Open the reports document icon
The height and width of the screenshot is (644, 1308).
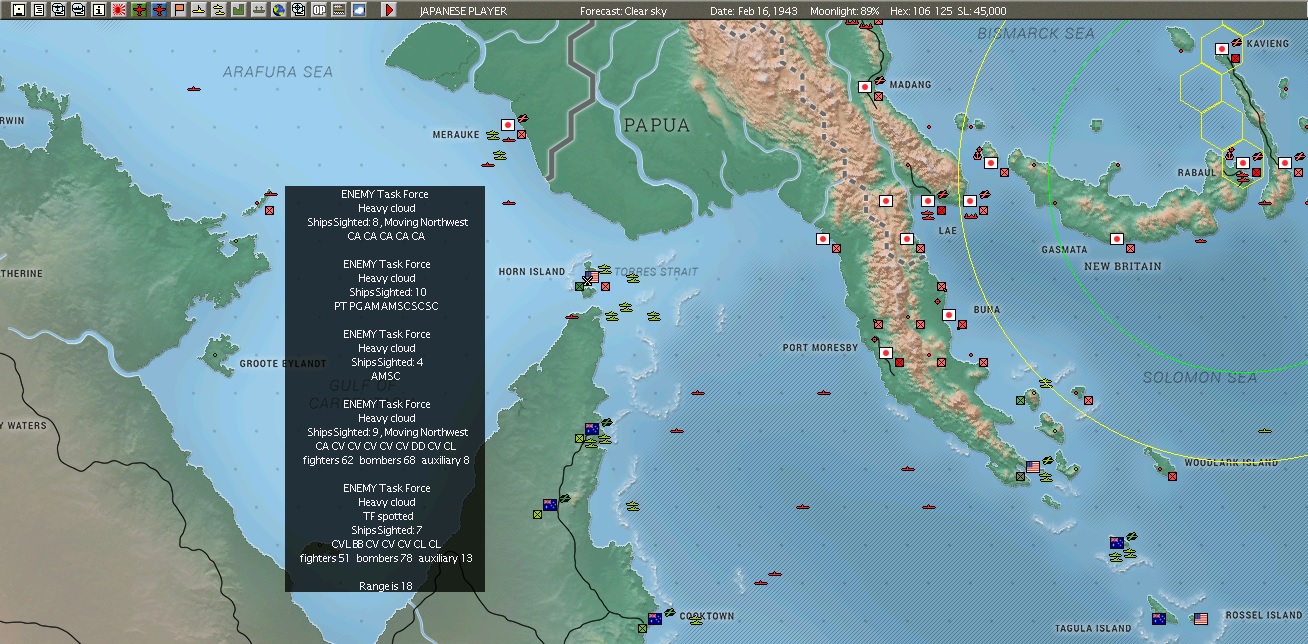click(37, 10)
